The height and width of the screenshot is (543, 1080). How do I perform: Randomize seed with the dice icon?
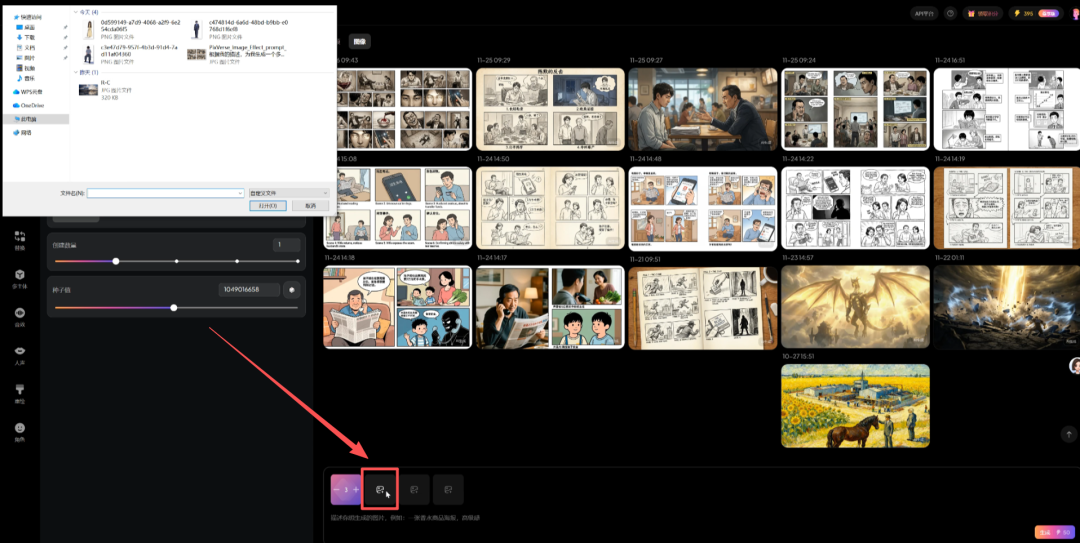(292, 290)
